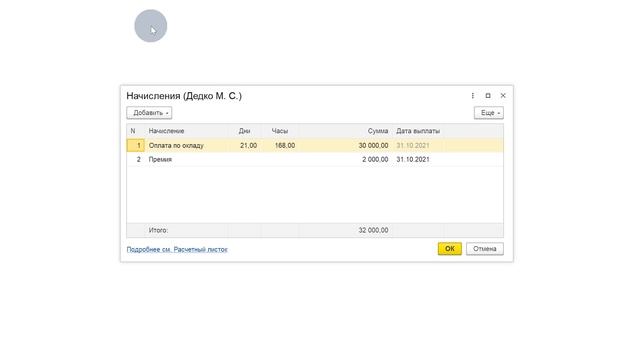This screenshot has width=640, height=360.
Task: Confirm with the yellow OK button
Action: click(x=450, y=249)
